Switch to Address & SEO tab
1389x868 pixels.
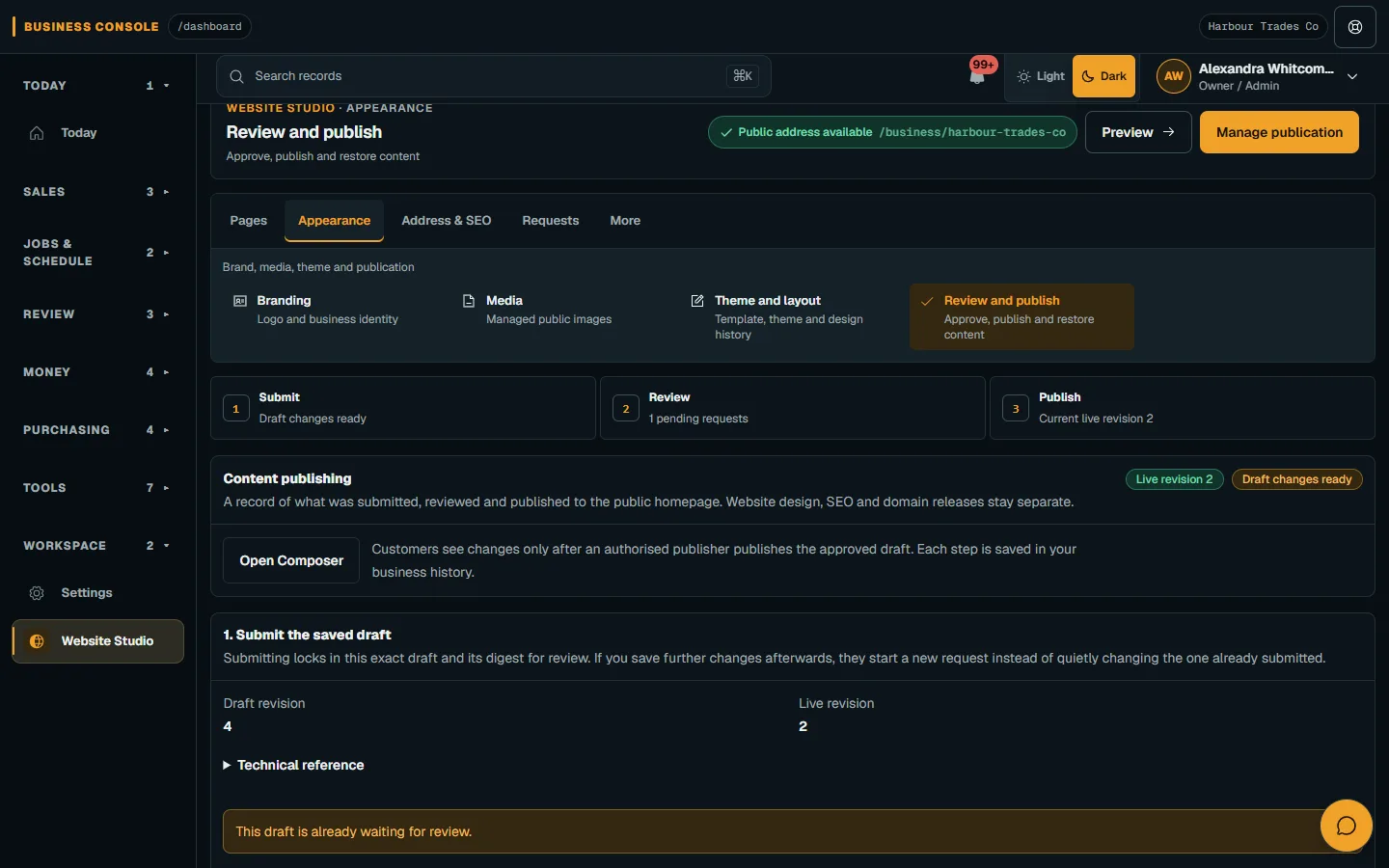click(447, 221)
